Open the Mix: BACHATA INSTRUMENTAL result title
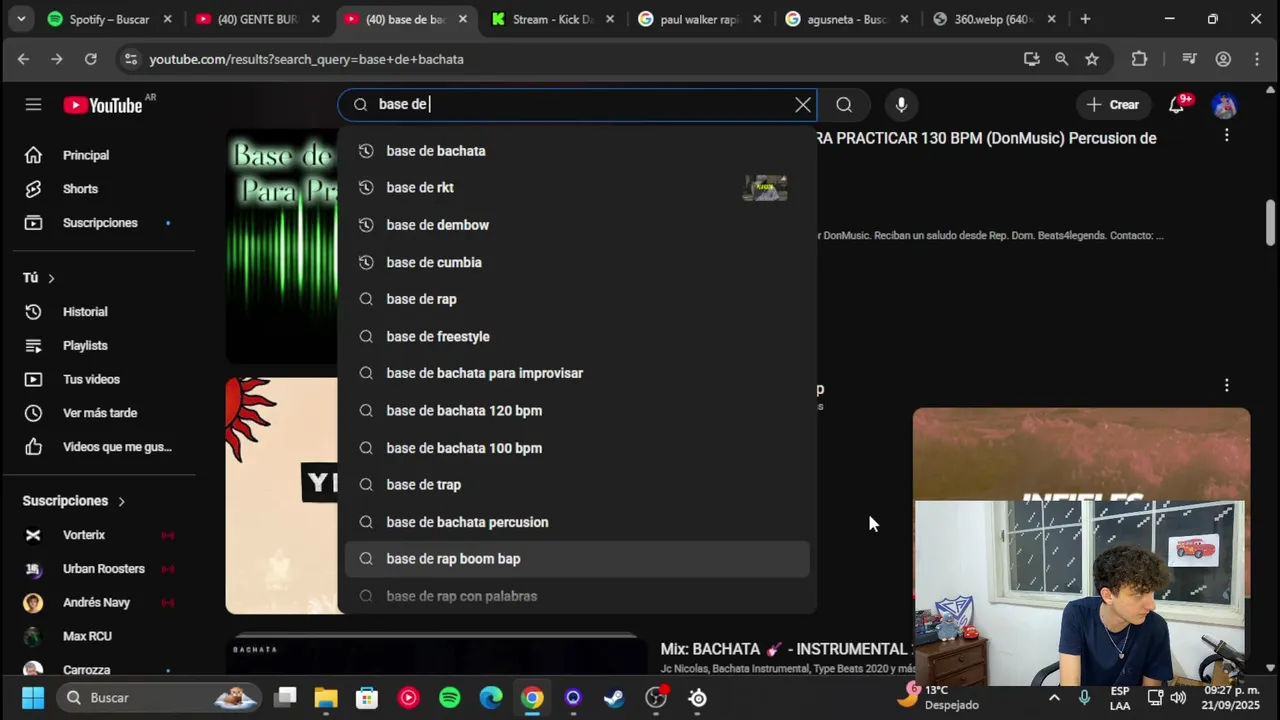 (785, 649)
